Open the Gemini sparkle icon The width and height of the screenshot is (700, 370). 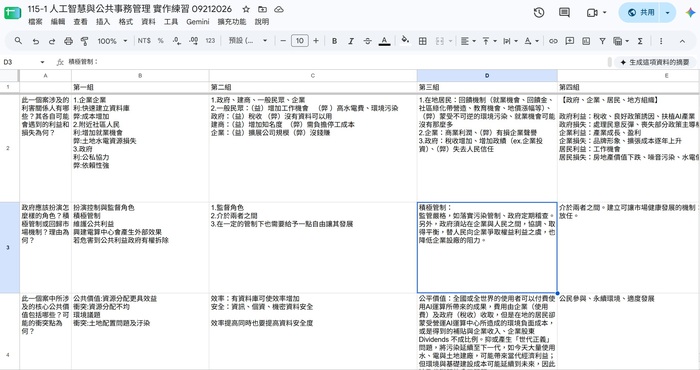[690, 12]
